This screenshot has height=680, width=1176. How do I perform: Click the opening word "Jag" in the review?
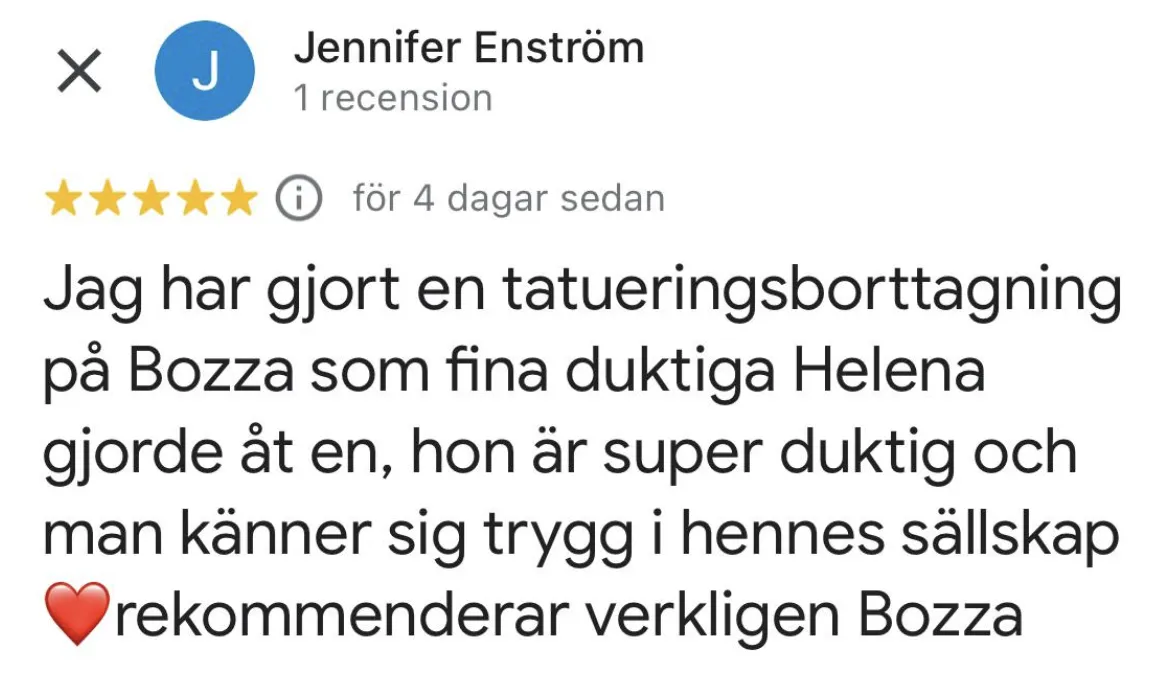coord(92,292)
